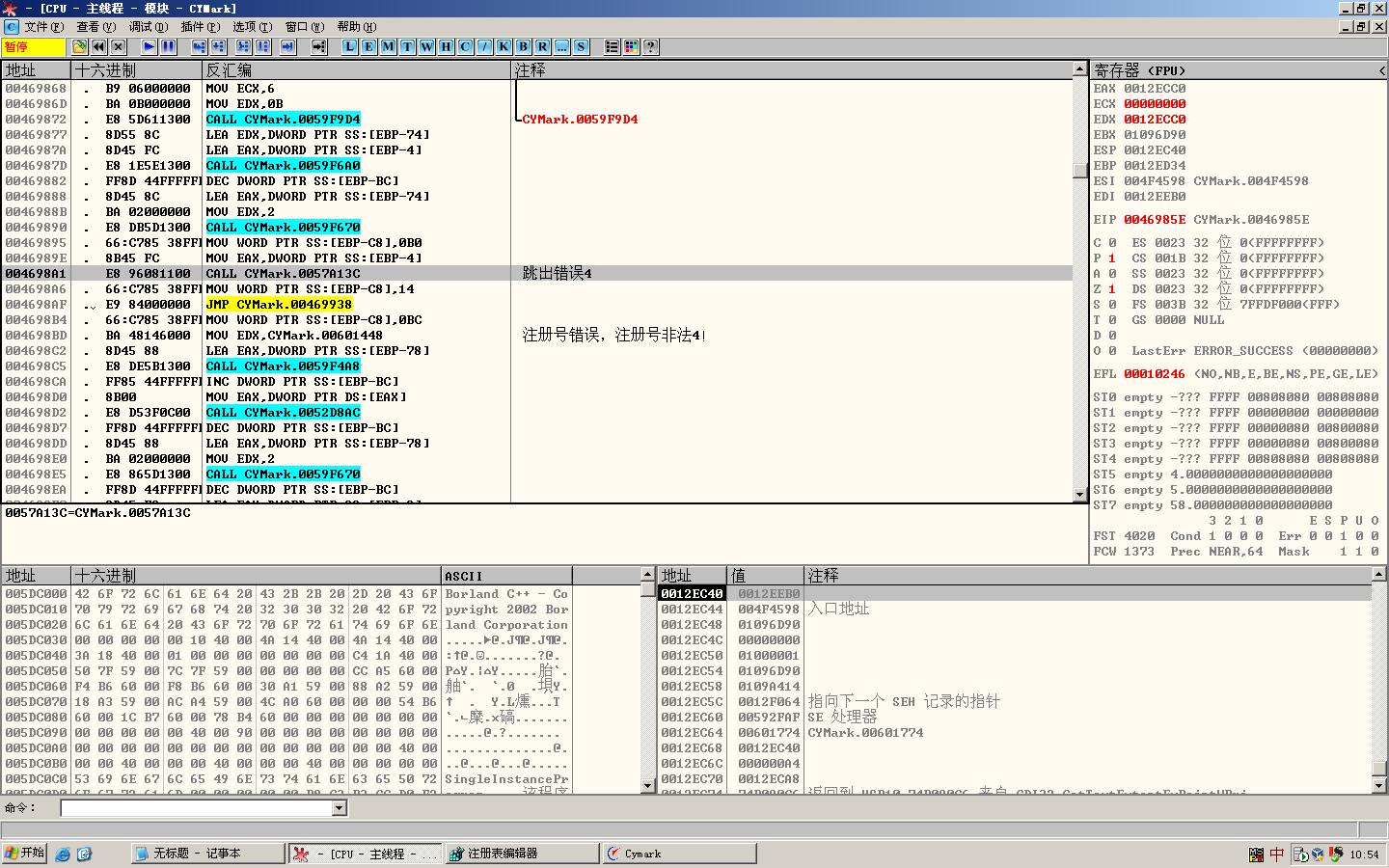Viewport: 1389px width, 868px height.
Task: Click the 中 input language tray indicator
Action: [x=1276, y=854]
